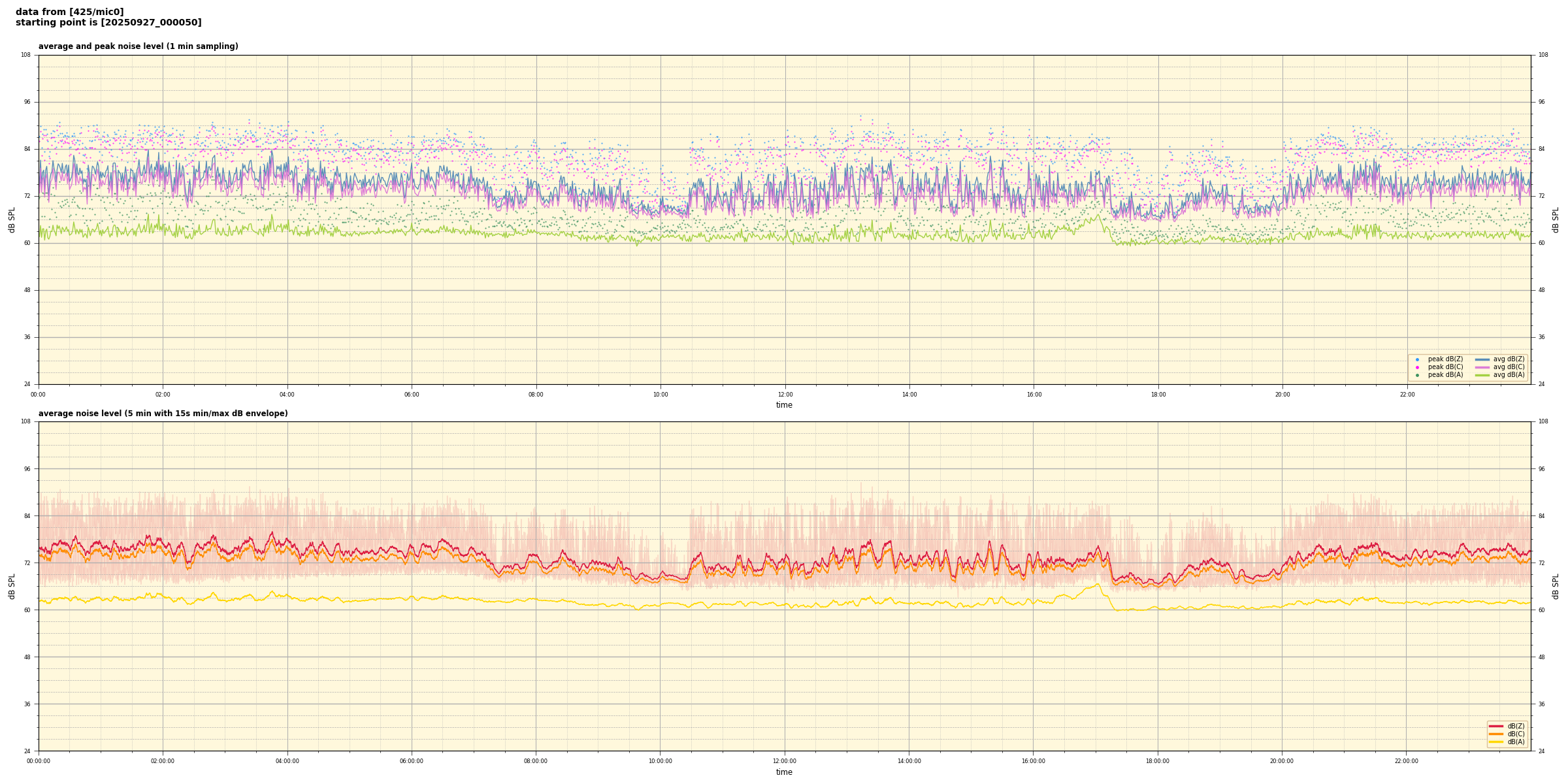Click the magenta peak dB(C) legend marker
This screenshot has width=1568, height=784.
click(x=1417, y=367)
